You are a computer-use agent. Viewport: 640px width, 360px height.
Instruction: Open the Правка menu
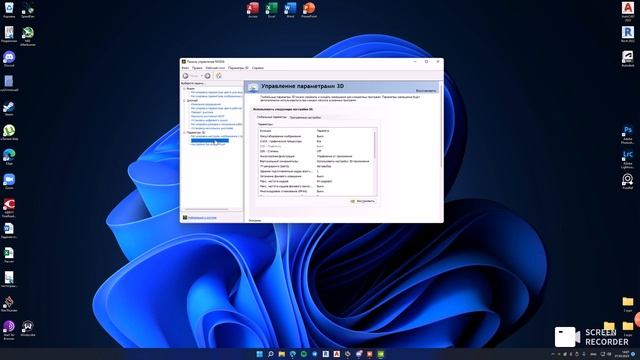pos(197,68)
